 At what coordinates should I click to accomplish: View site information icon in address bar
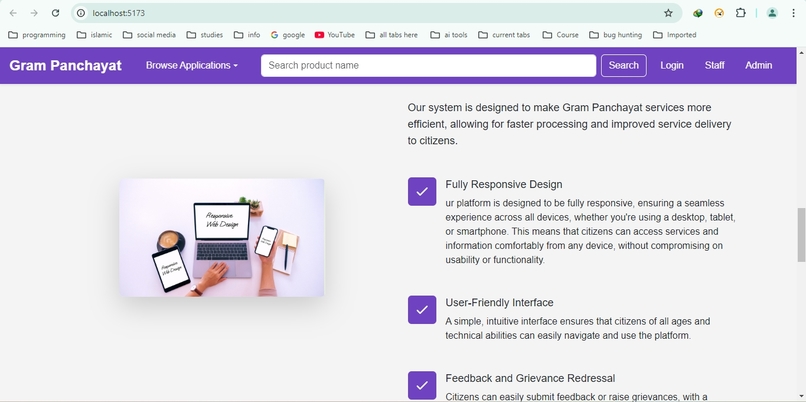click(81, 13)
